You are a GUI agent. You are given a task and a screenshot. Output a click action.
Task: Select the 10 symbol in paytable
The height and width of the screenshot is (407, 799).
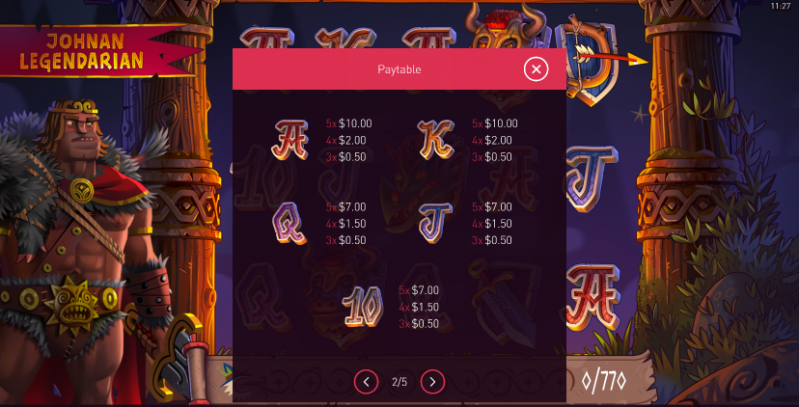click(363, 306)
